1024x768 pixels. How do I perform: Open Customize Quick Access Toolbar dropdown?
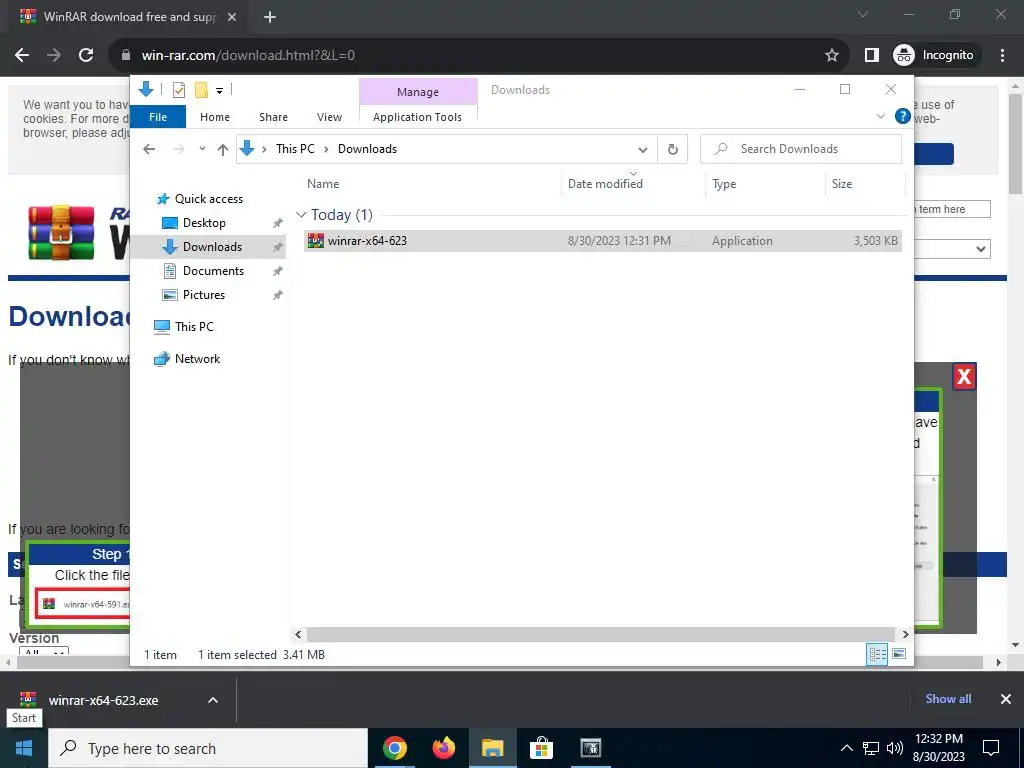point(219,91)
